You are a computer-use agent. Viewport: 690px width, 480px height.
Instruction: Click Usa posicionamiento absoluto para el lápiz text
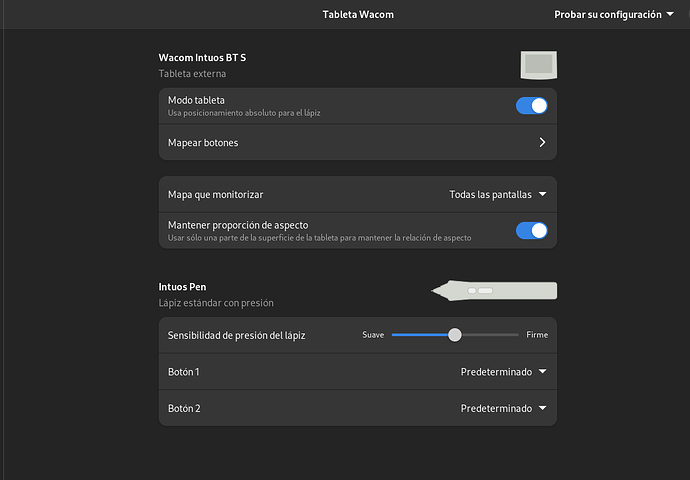(x=244, y=113)
